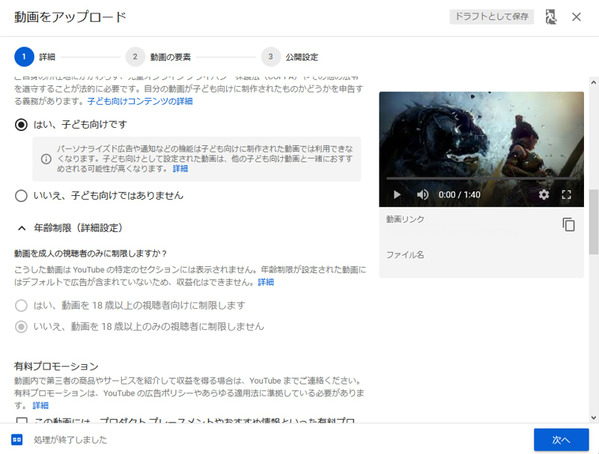
Task: Play the video preview
Action: pos(397,195)
